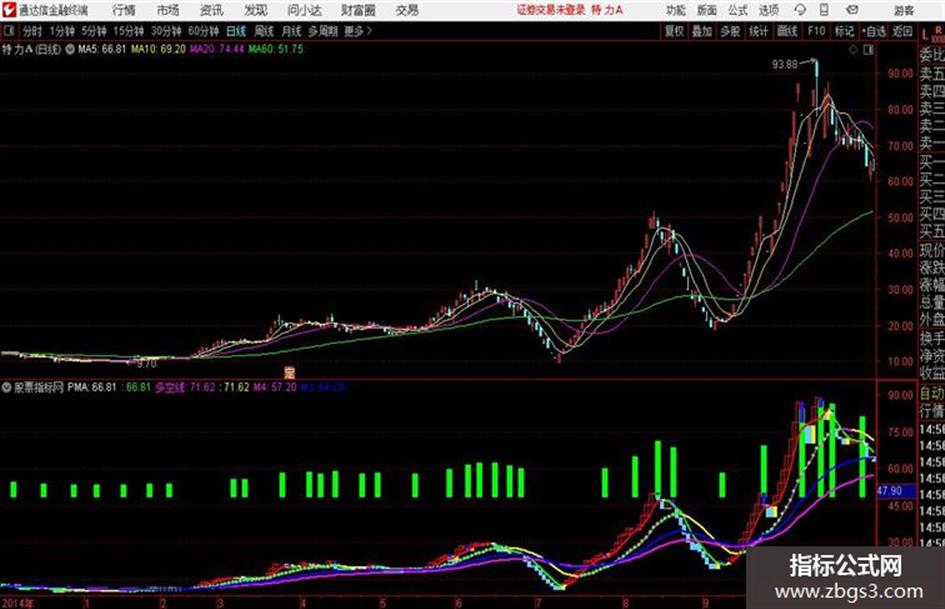Click the 现价 row in the side panel
The image size is (945, 609).
point(932,250)
